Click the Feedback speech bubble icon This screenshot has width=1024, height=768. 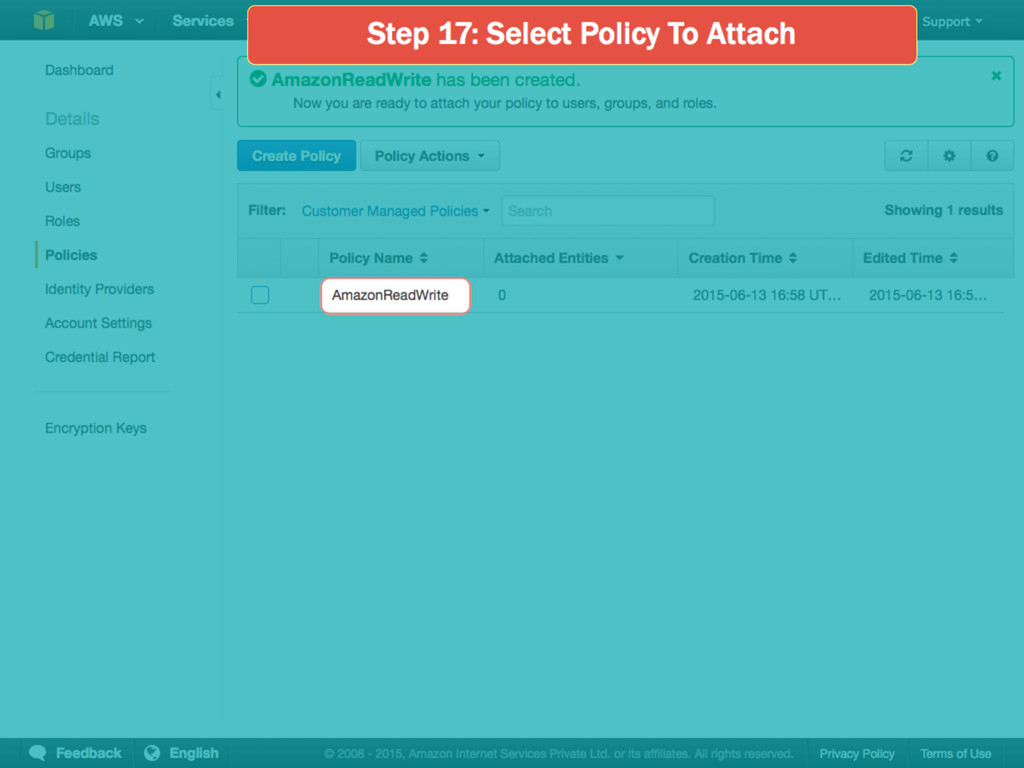coord(38,753)
